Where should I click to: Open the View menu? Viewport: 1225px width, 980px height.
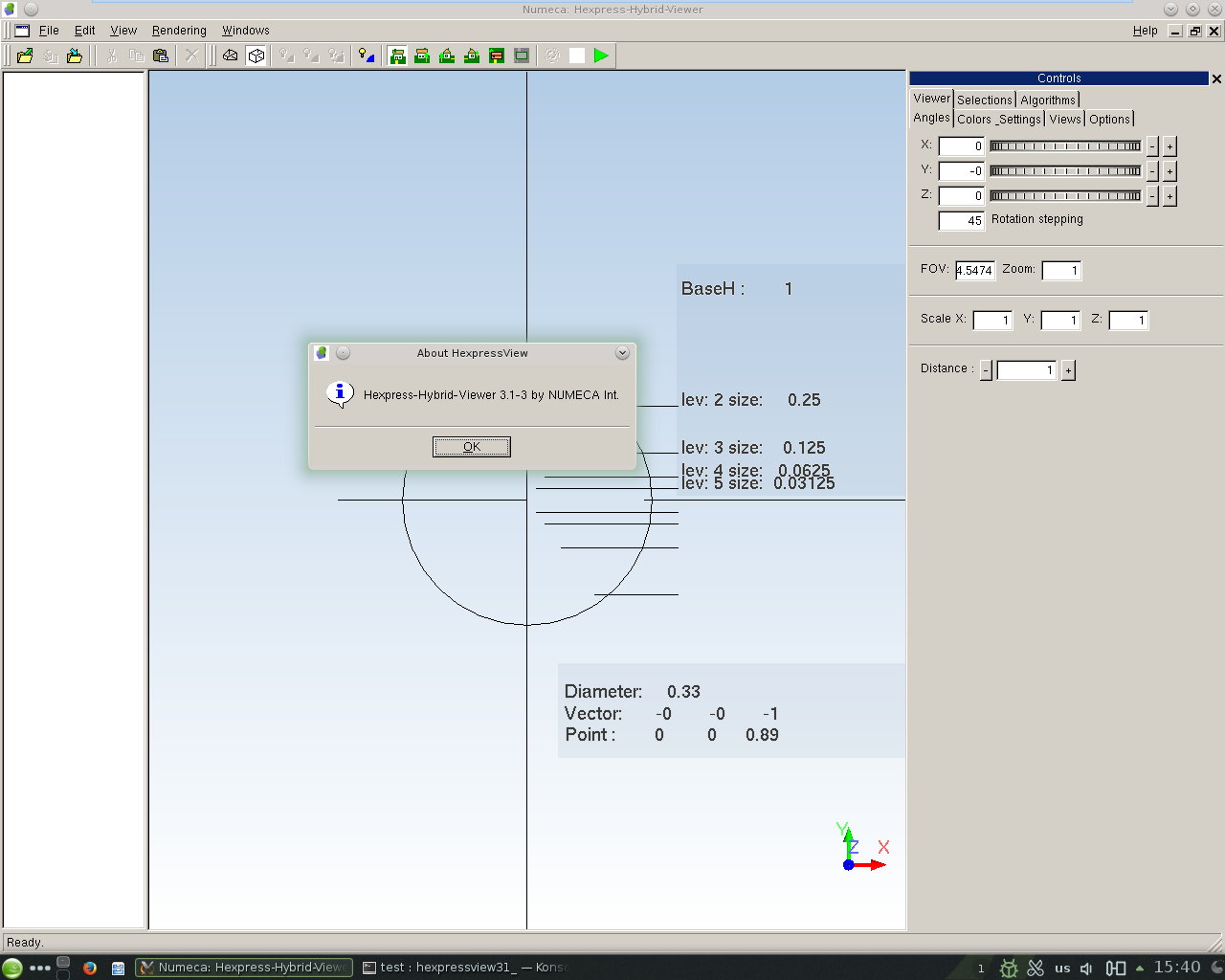[x=123, y=31]
